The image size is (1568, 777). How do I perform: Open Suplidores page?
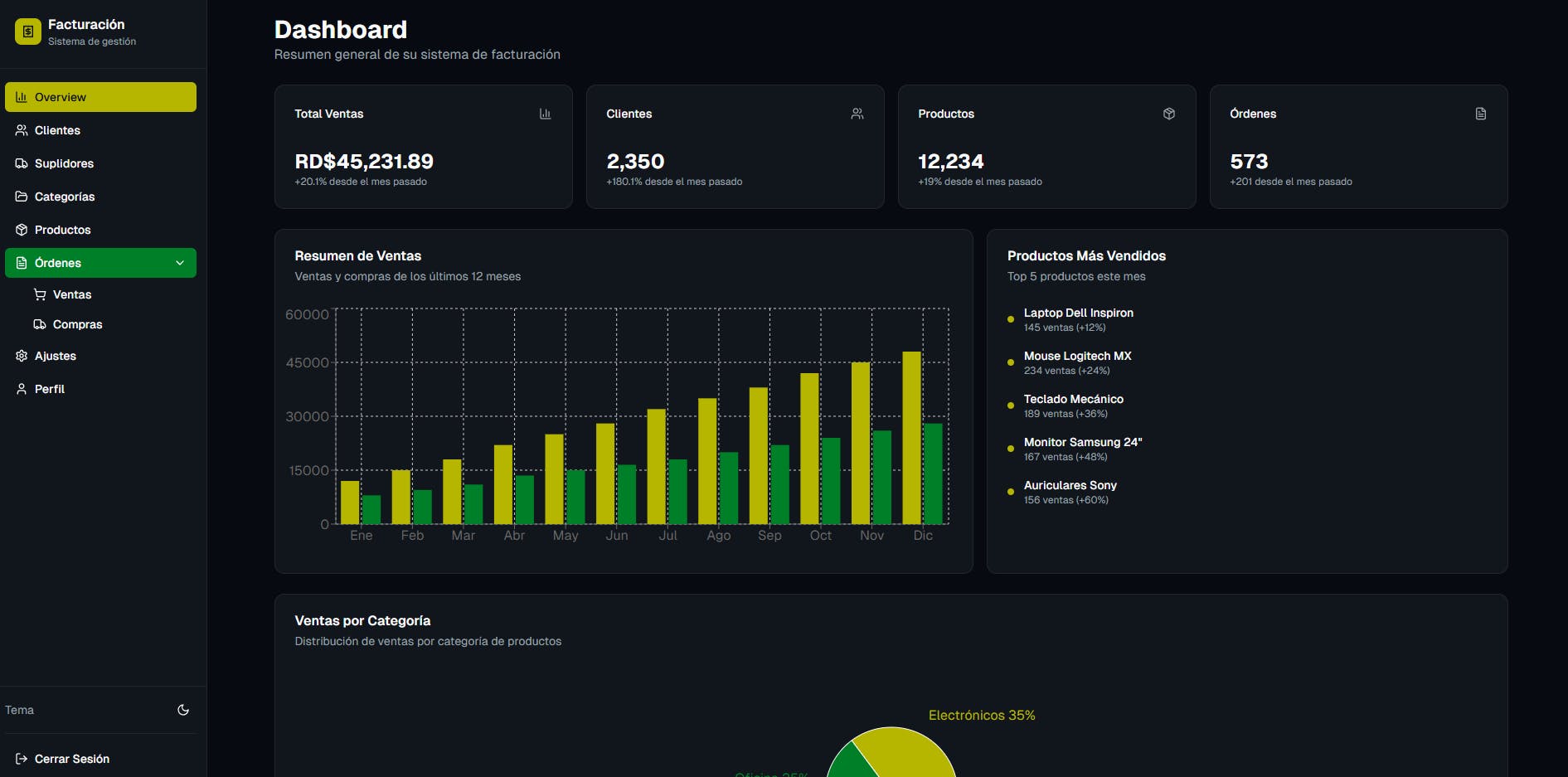pyautogui.click(x=100, y=163)
